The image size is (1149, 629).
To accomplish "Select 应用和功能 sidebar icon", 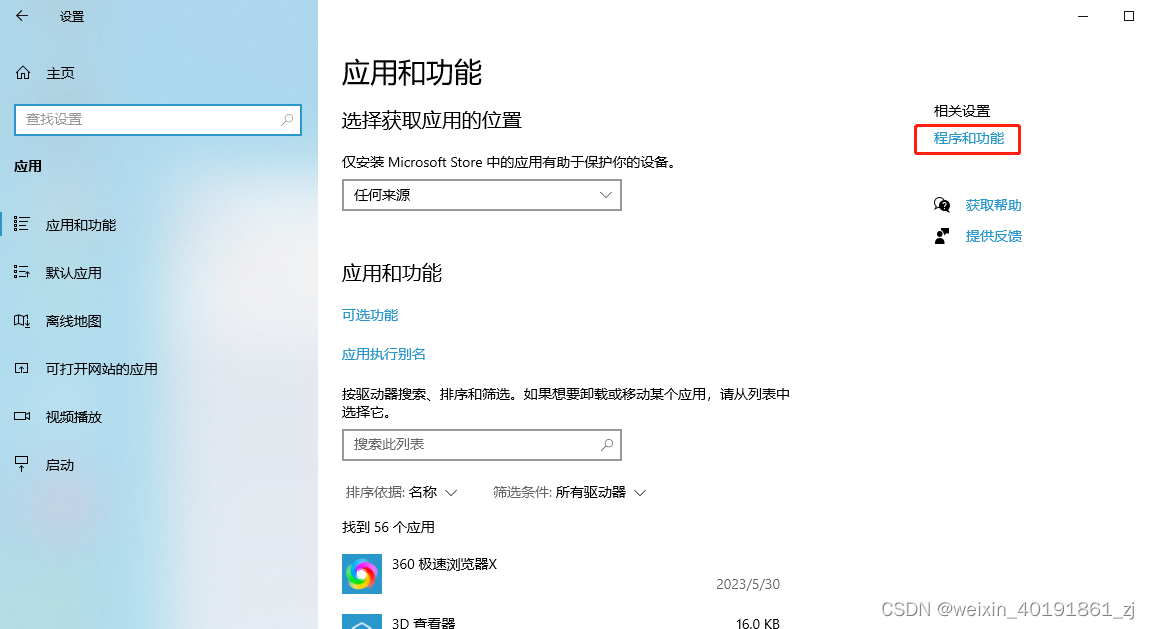I will point(21,224).
